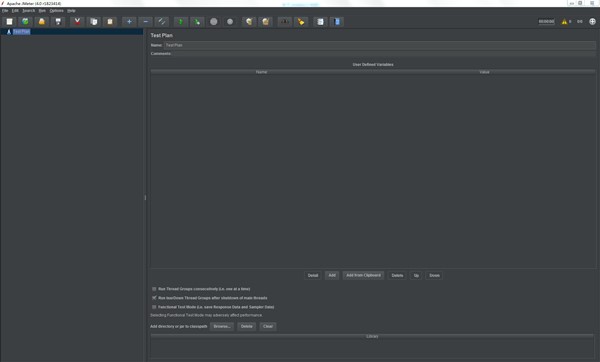Screen dimensions: 600x362
Task: Expand all tree nodes with plus icon
Action: pyautogui.click(x=129, y=22)
